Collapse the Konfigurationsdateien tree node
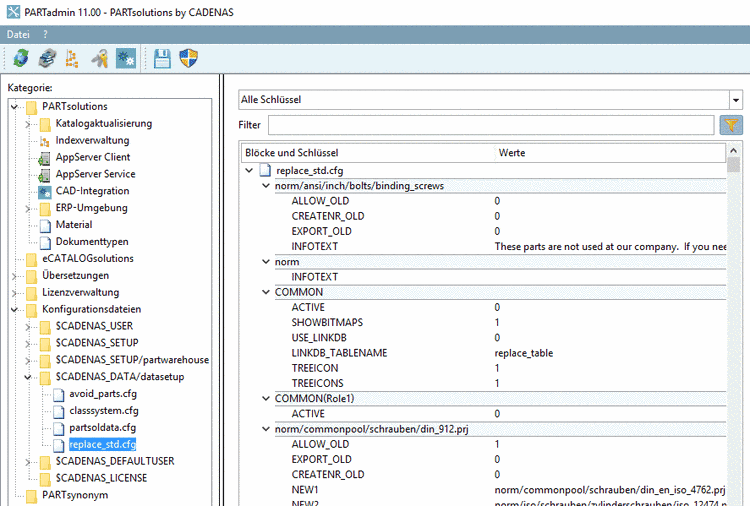Screen dimensions: 750x506 point(15,310)
